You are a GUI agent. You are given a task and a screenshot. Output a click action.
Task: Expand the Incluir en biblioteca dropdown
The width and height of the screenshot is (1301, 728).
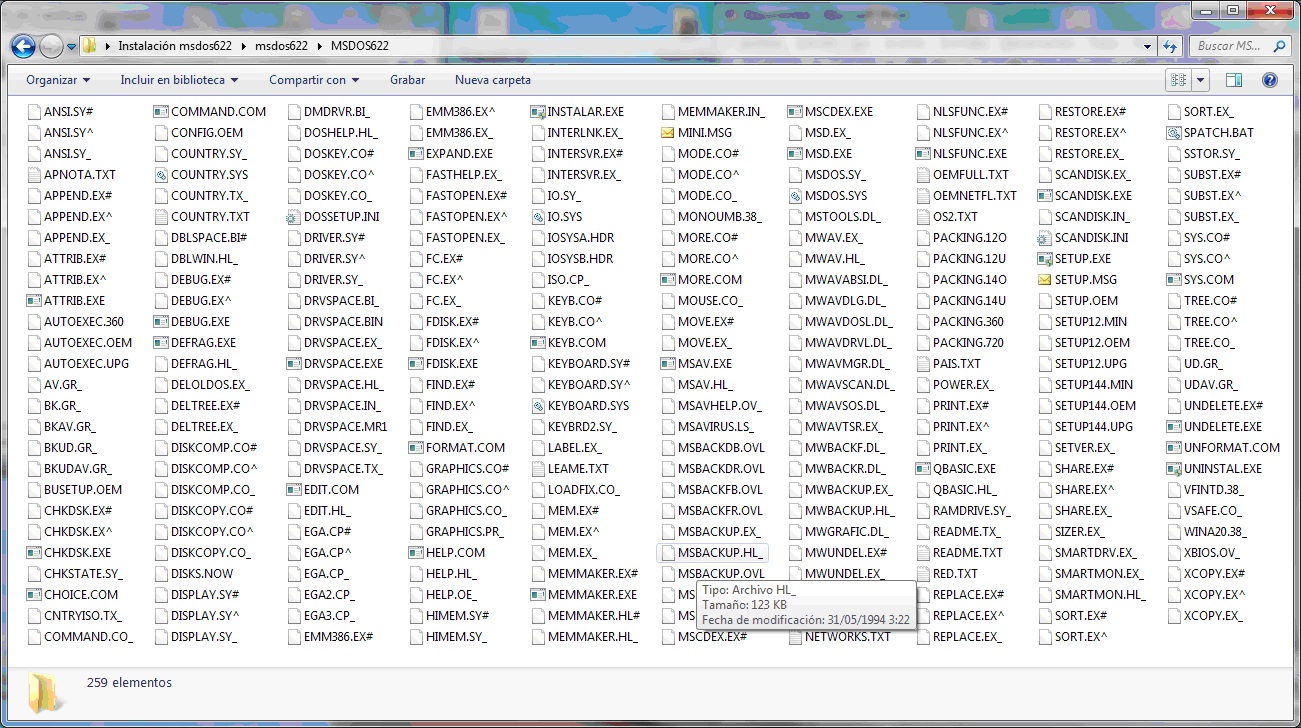coord(179,80)
